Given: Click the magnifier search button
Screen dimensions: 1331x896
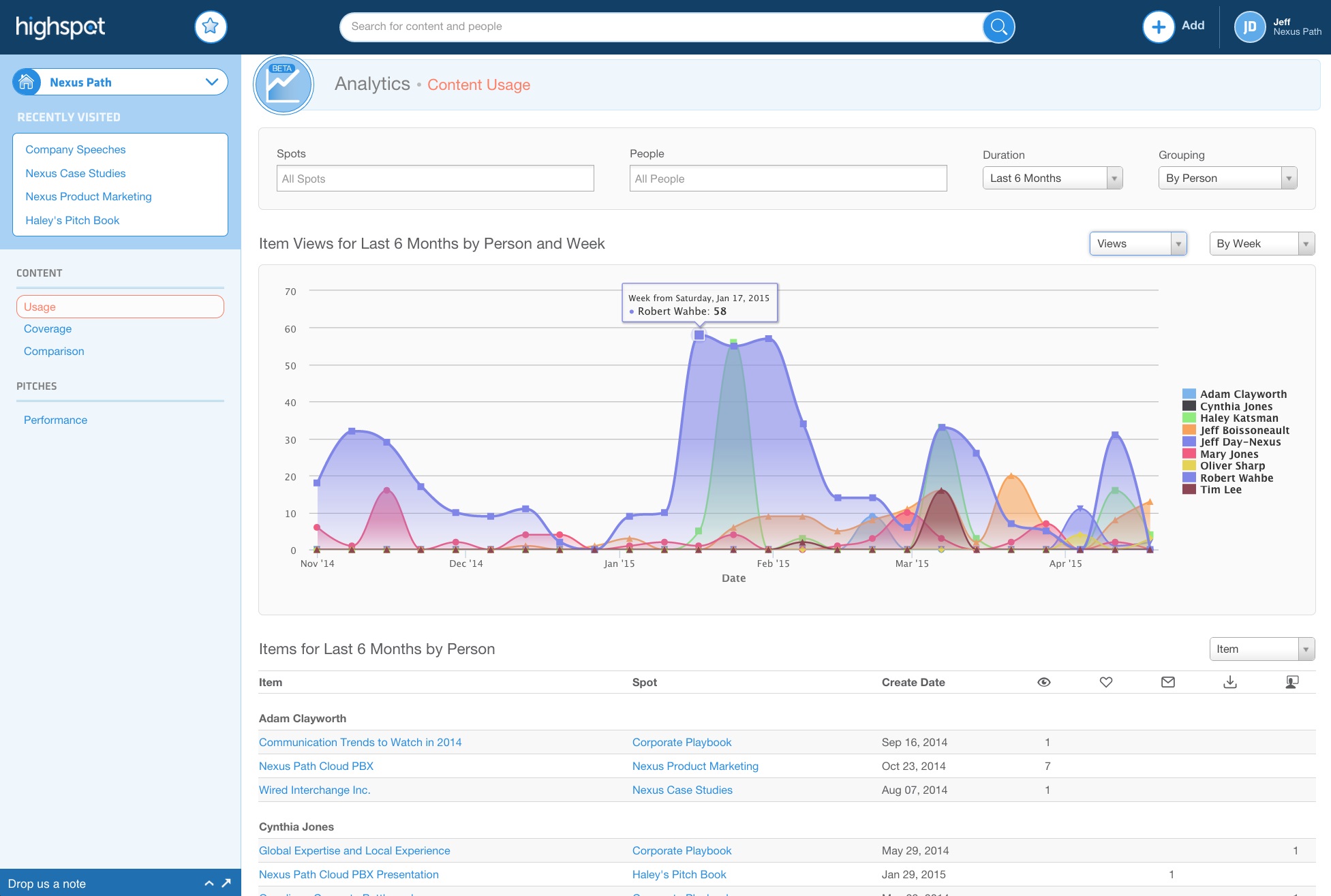Looking at the screenshot, I should point(998,27).
